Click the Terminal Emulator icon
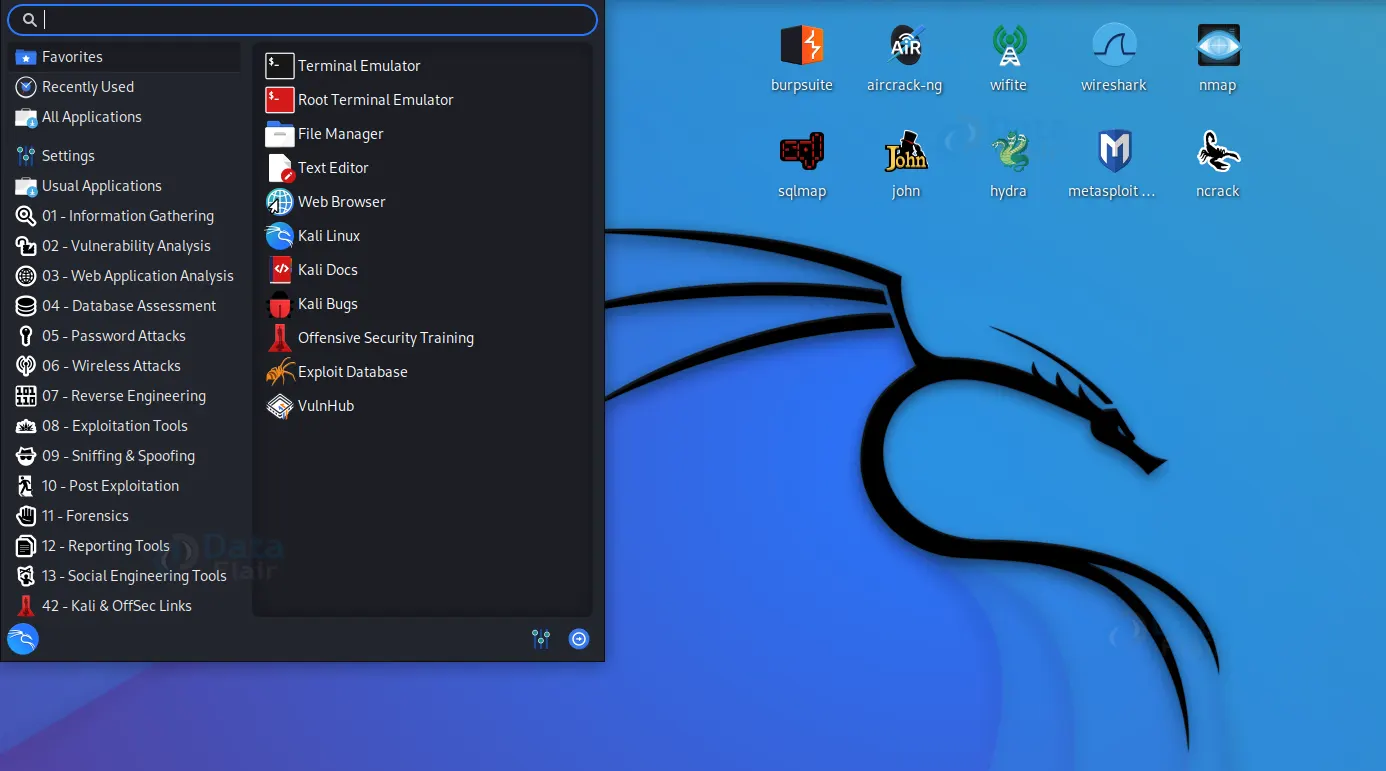The height and width of the screenshot is (771, 1386). click(279, 66)
